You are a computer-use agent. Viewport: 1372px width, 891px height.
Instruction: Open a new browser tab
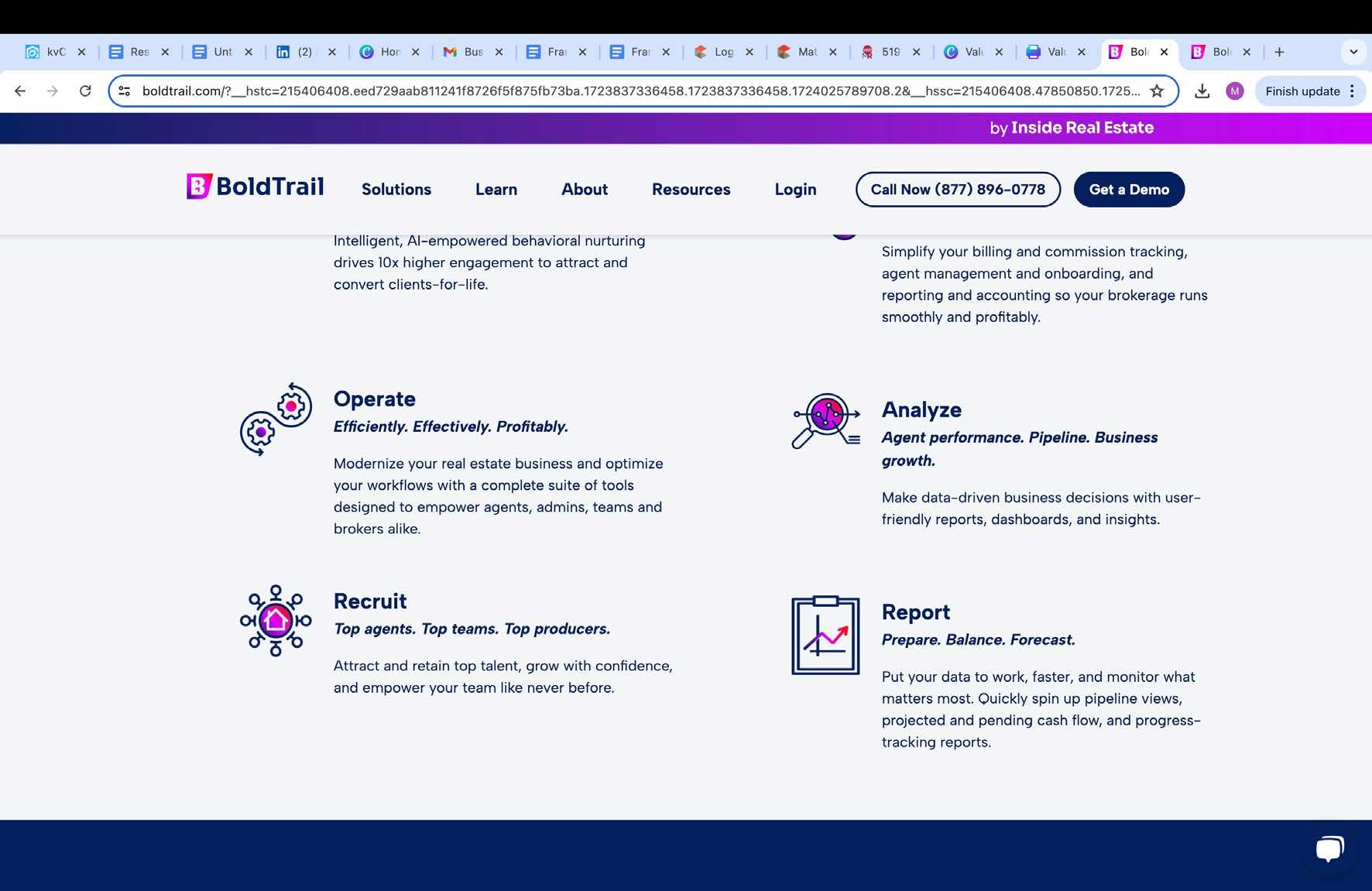pyautogui.click(x=1279, y=52)
